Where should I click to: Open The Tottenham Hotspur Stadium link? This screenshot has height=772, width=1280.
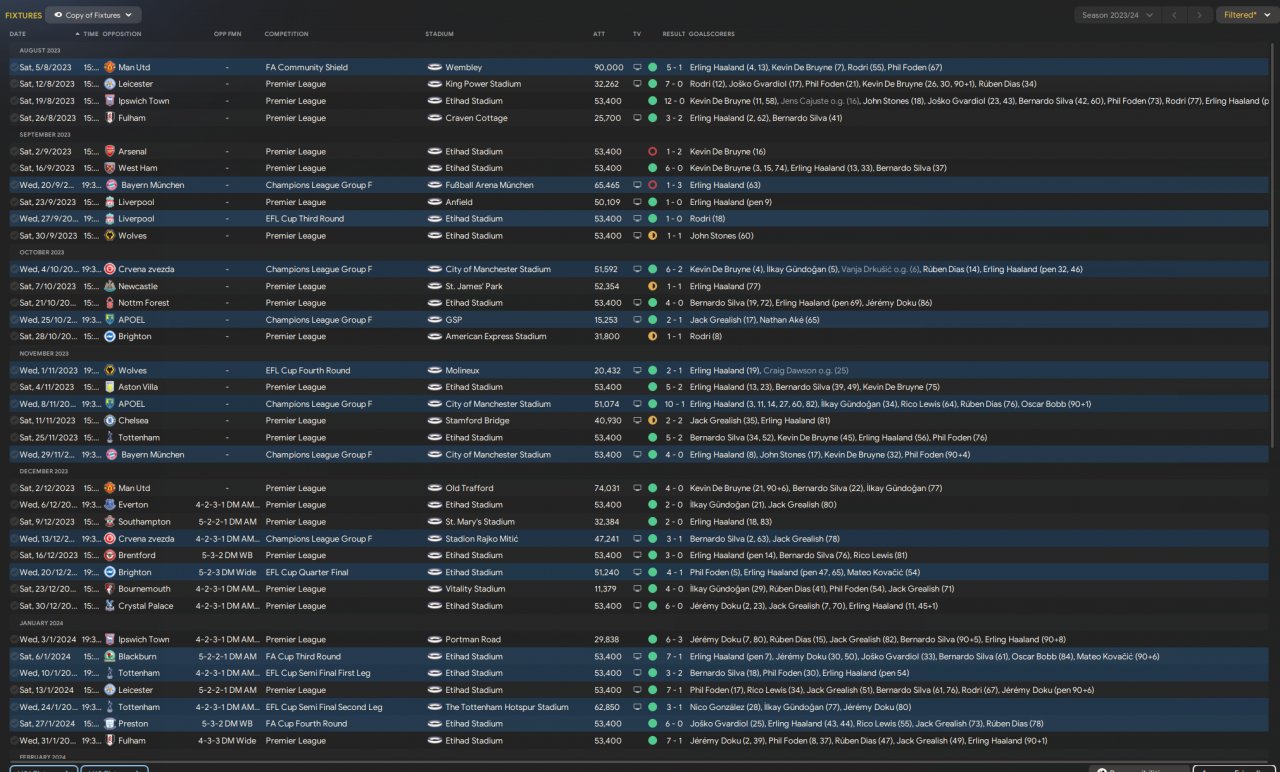pyautogui.click(x=507, y=707)
